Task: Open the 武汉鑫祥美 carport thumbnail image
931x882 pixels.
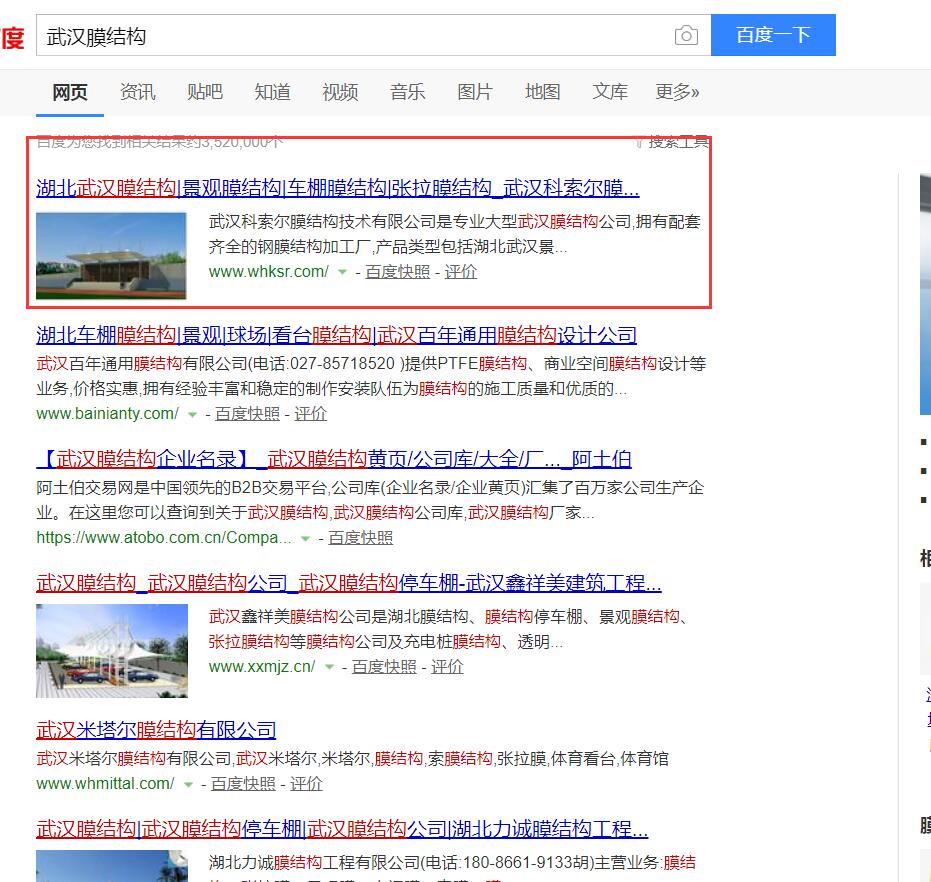Action: [112, 650]
